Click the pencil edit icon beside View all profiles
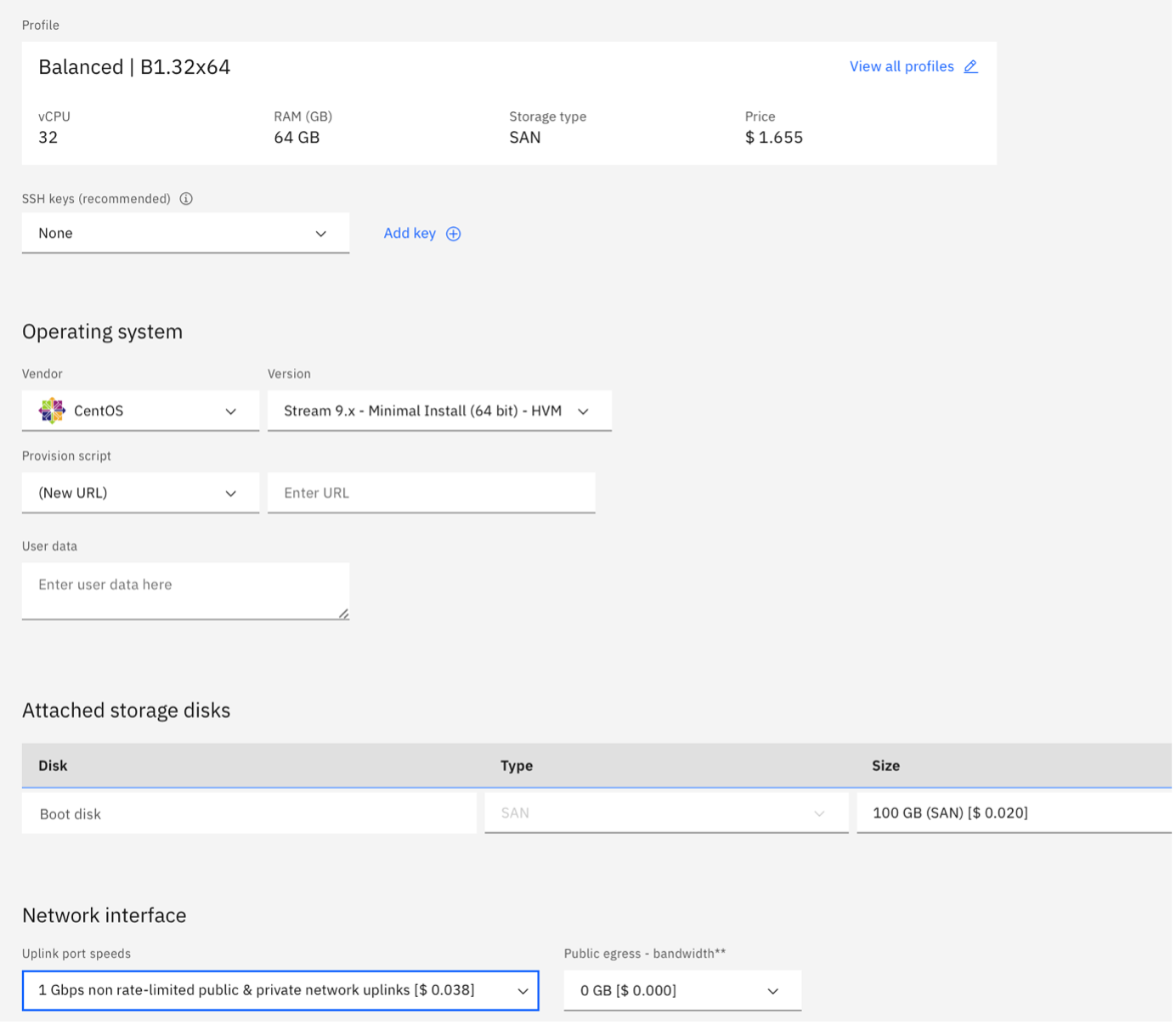 970,66
